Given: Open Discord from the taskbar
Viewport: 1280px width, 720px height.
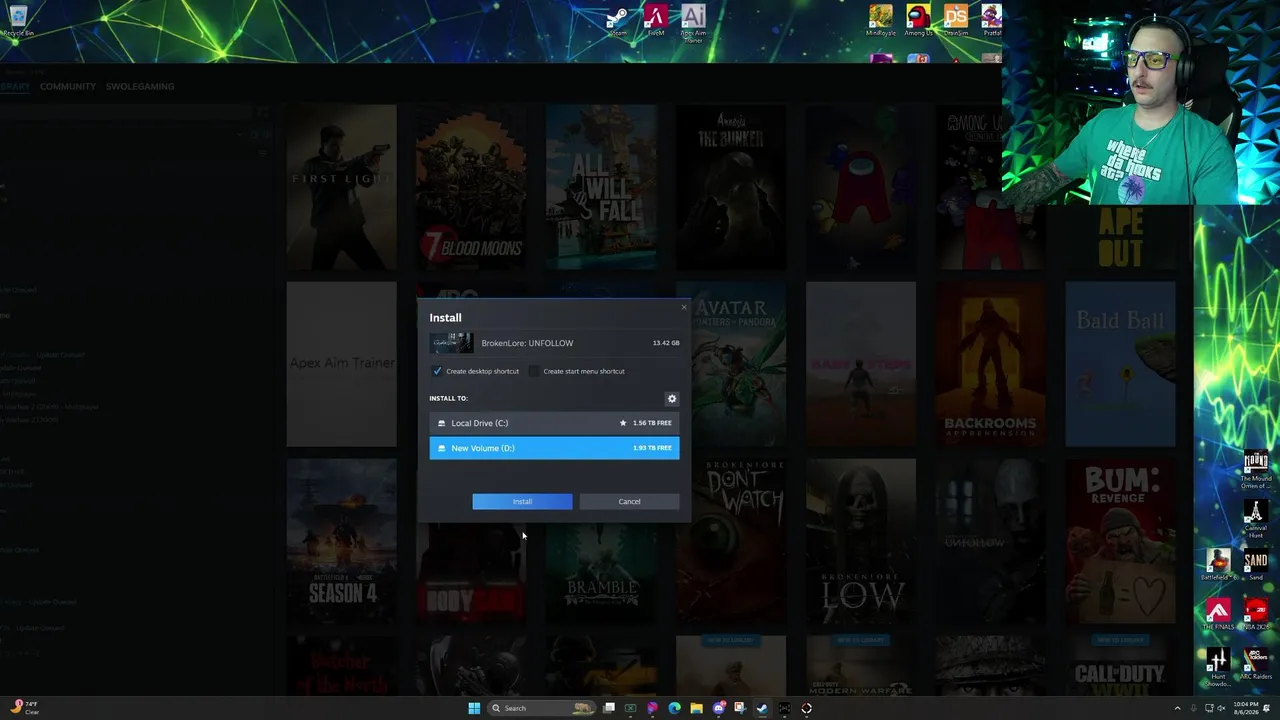Looking at the screenshot, I should (718, 708).
